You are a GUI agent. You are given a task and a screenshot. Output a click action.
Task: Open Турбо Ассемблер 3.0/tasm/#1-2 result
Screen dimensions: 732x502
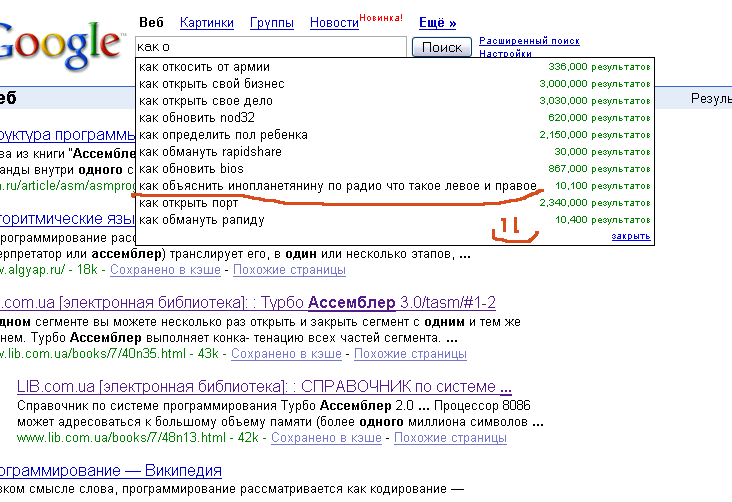[247, 303]
